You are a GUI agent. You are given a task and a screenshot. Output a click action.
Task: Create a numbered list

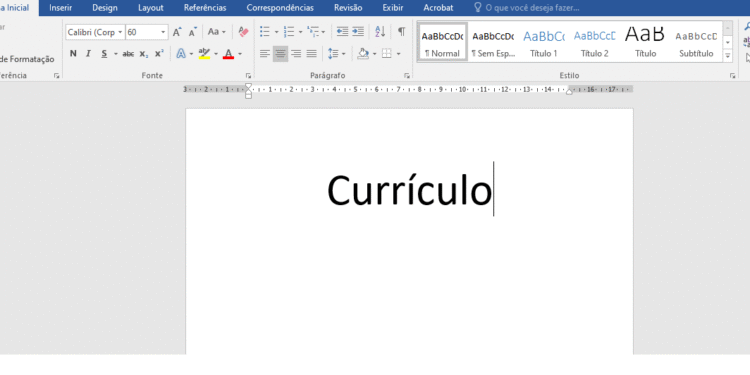[x=289, y=32]
